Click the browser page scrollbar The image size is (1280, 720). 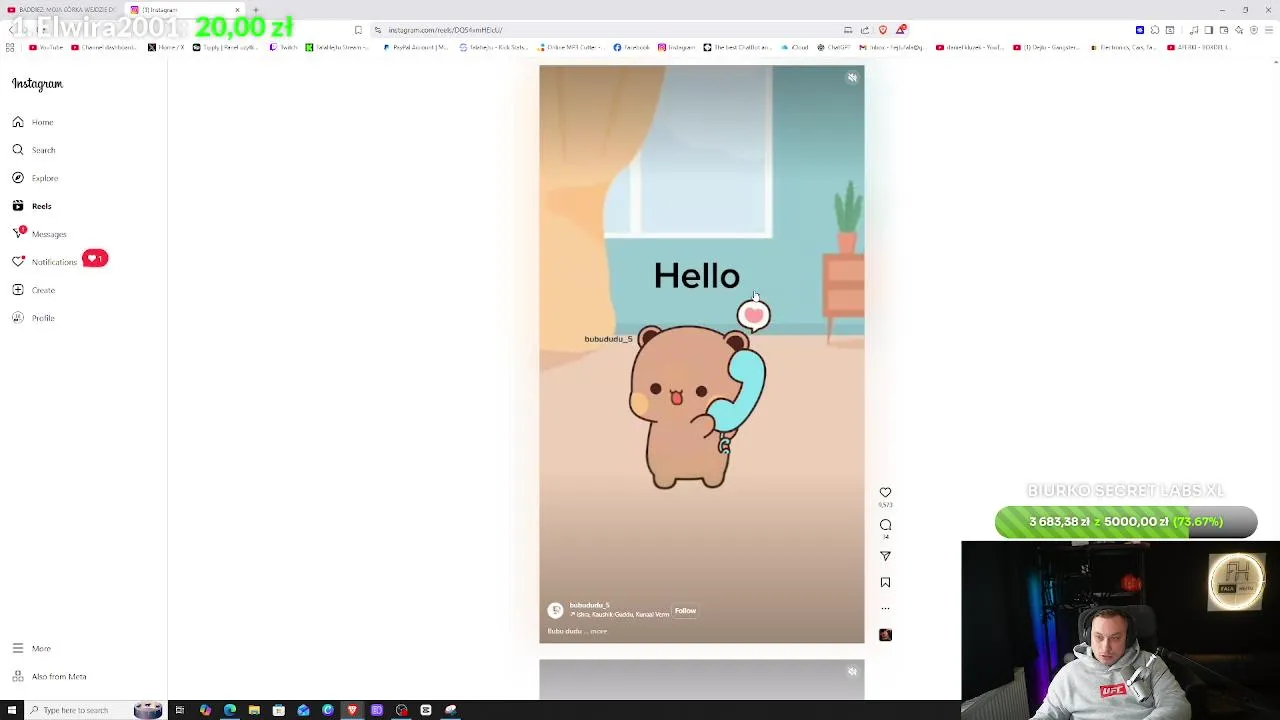(1275, 380)
